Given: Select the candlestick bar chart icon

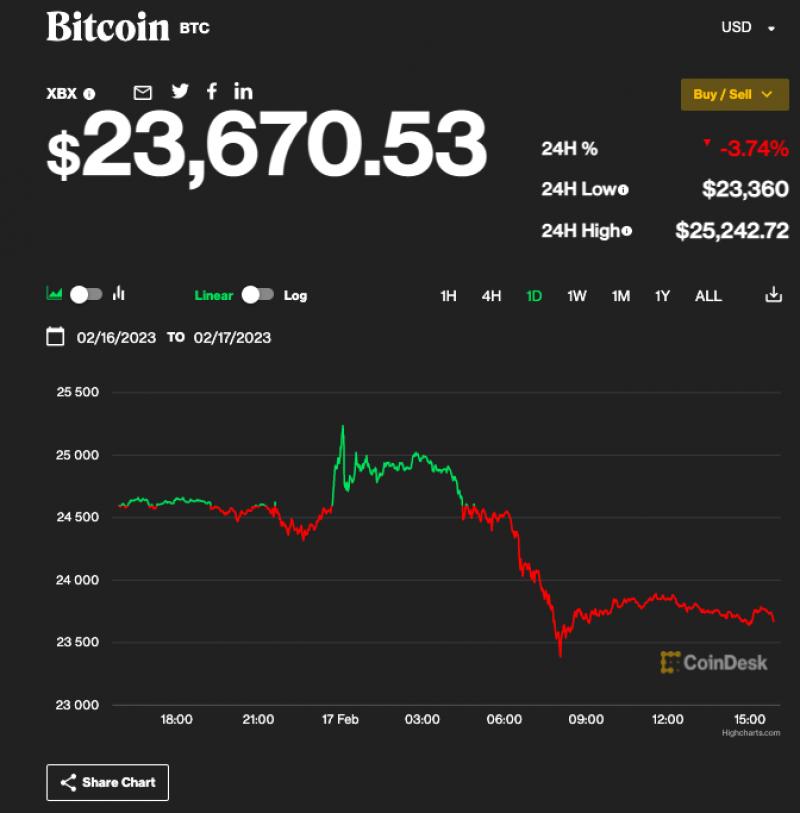Looking at the screenshot, I should click(119, 294).
